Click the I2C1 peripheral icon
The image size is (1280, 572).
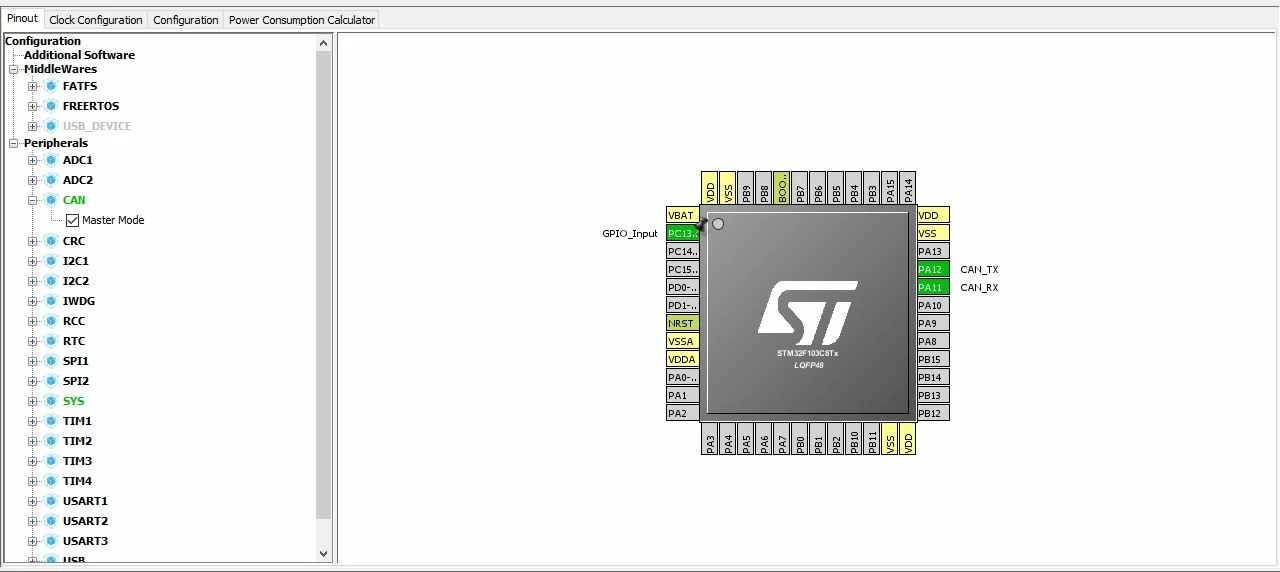pos(50,261)
